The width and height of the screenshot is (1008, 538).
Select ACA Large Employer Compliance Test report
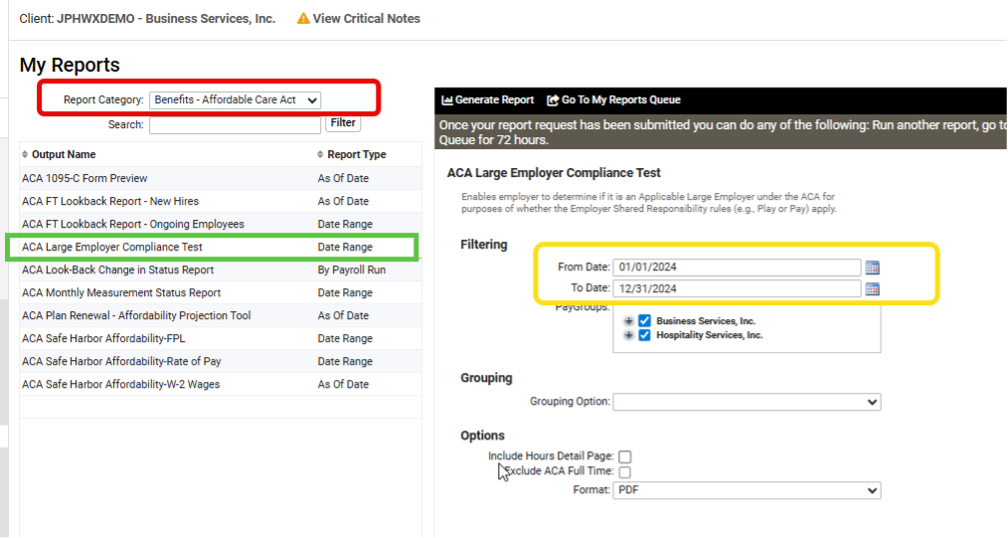pyautogui.click(x=112, y=247)
